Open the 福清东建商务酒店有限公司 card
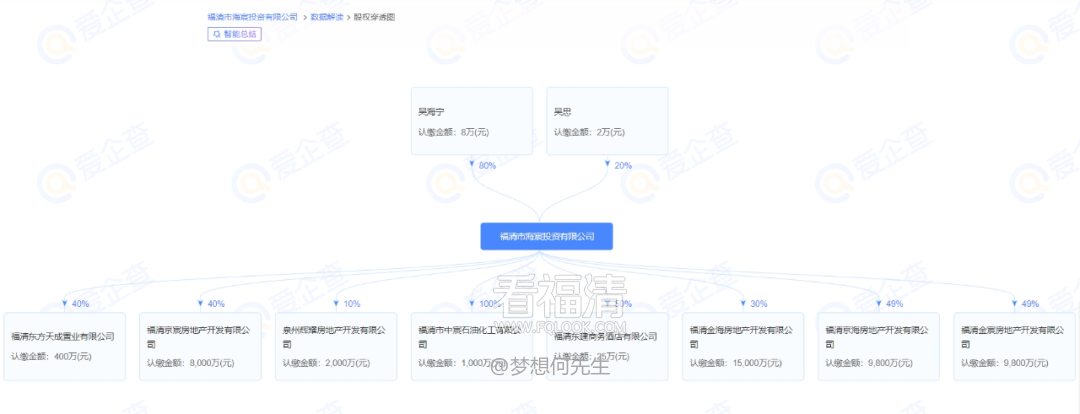 point(608,346)
